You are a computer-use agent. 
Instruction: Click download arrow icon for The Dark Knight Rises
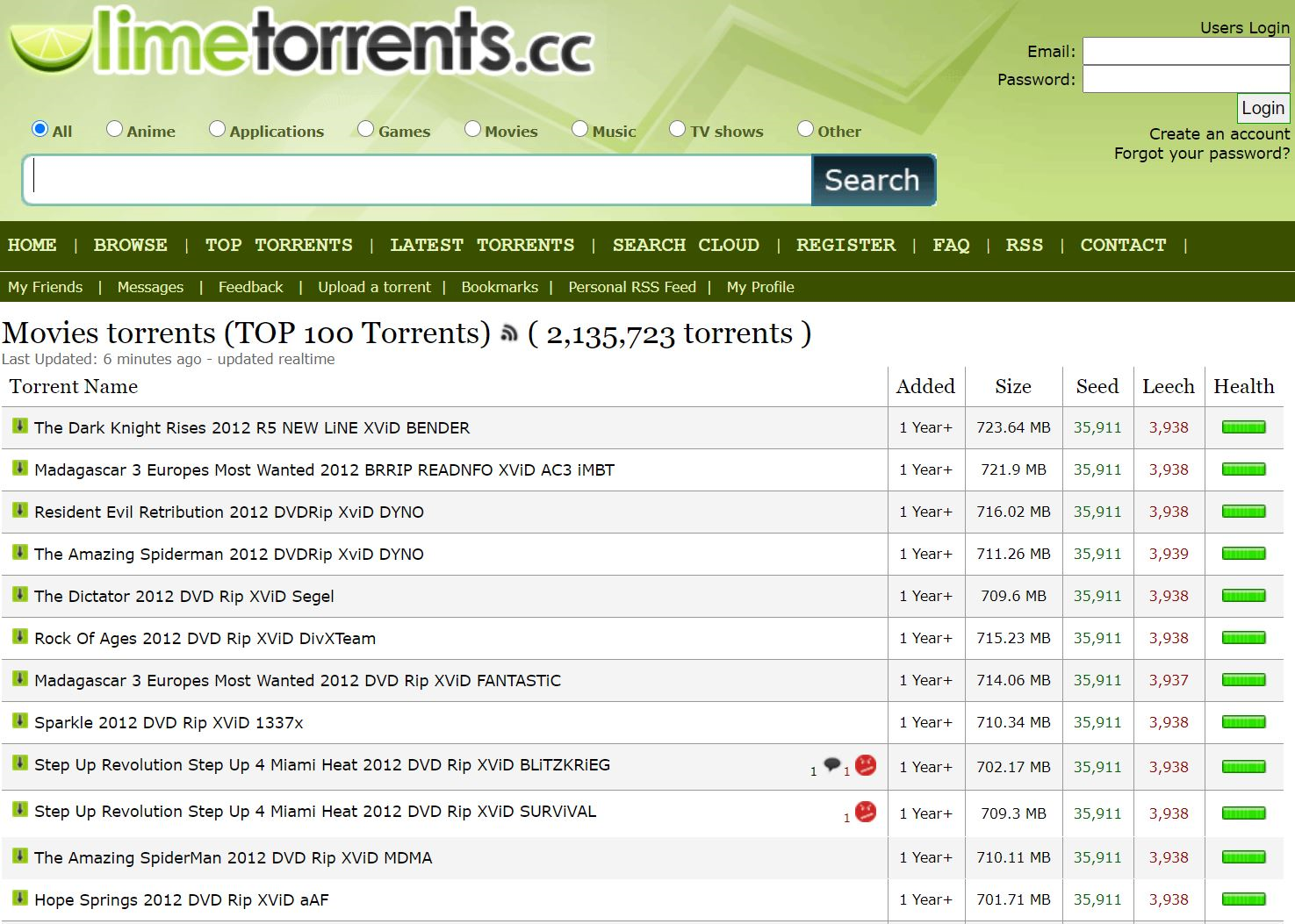[19, 426]
